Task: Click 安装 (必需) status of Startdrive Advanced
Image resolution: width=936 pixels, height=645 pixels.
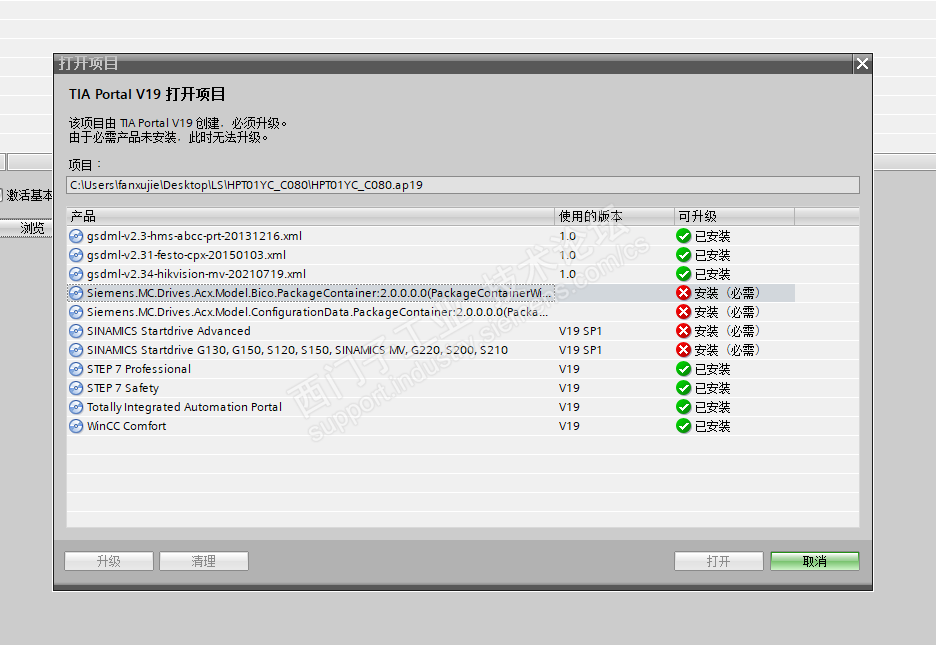Action: click(727, 331)
